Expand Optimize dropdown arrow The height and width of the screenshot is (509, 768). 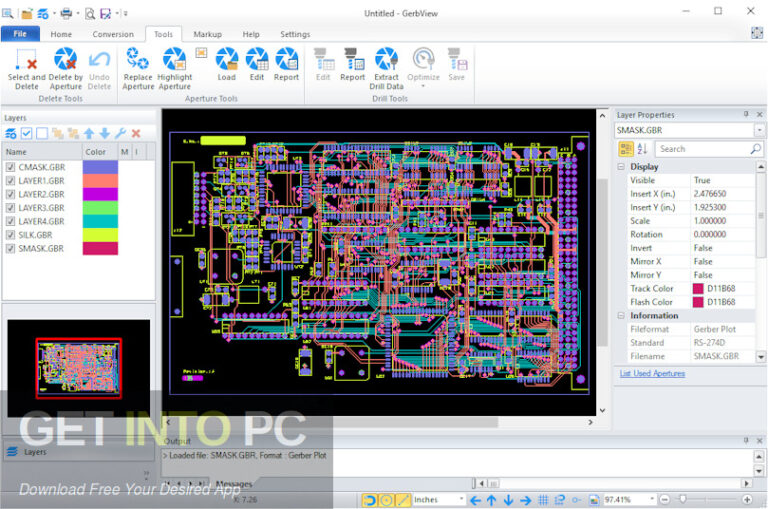(x=423, y=86)
